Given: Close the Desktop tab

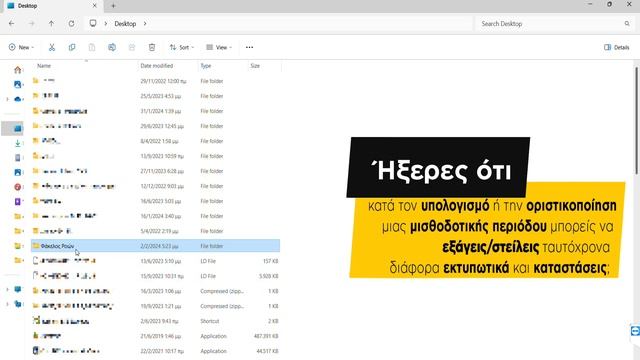Looking at the screenshot, I should [95, 6].
